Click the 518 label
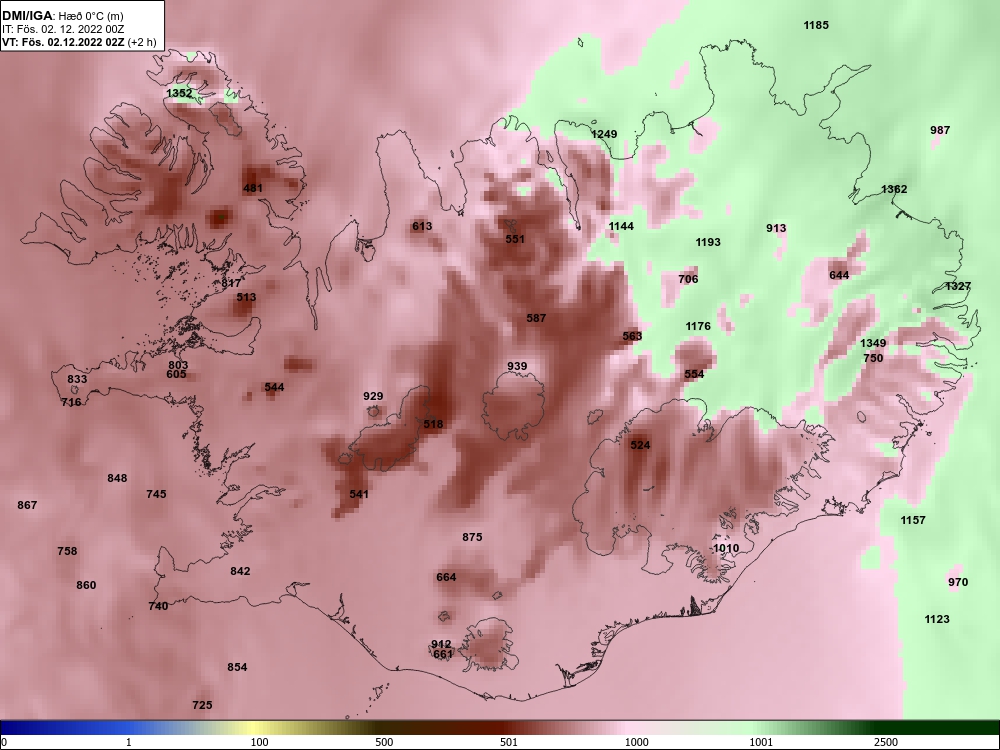Screen dimensions: 1000x750 click(433, 424)
